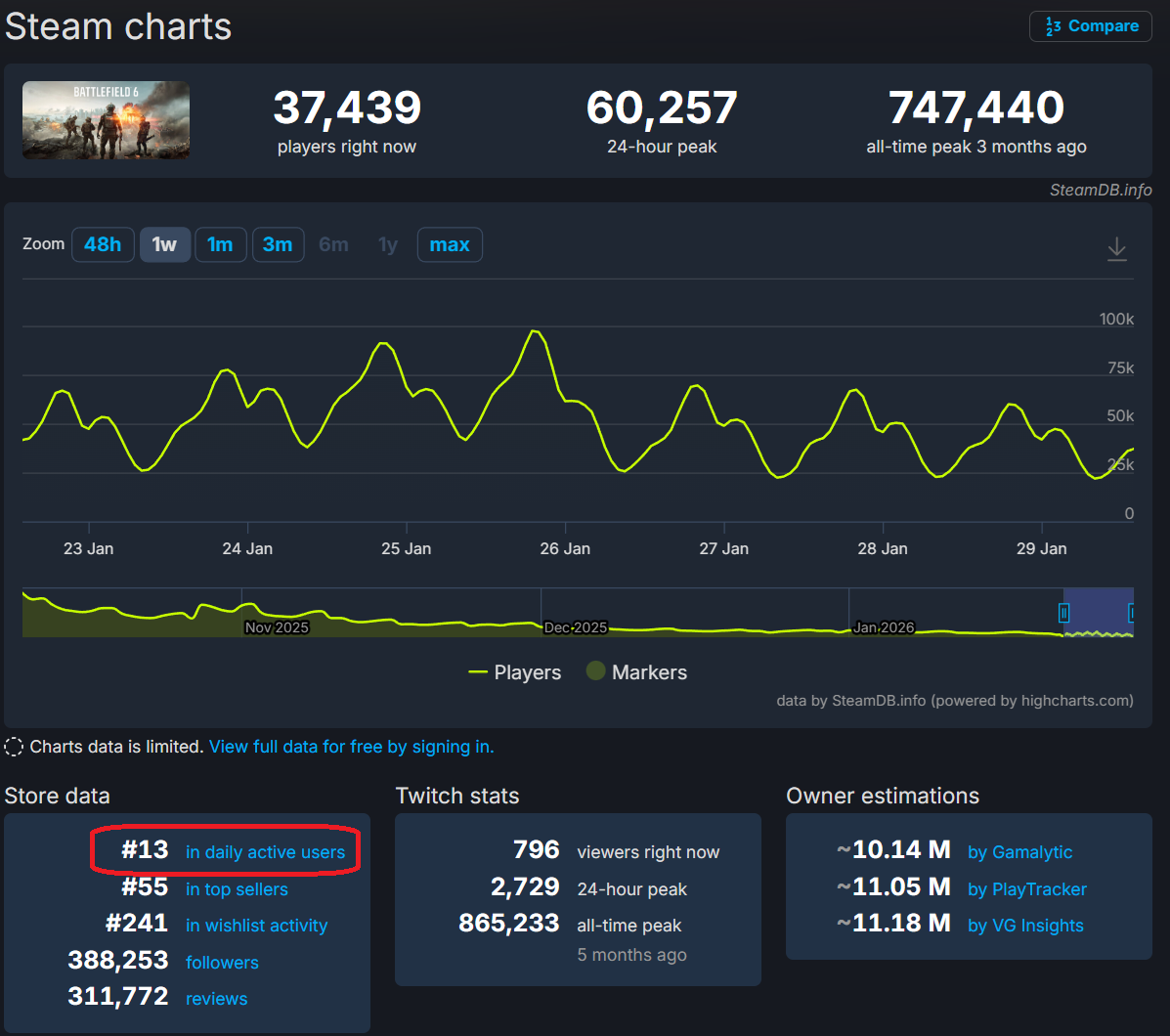Viewport: 1170px width, 1036px height.
Task: Click the 2,729 Twitch 24-hour peak value
Action: tap(525, 886)
